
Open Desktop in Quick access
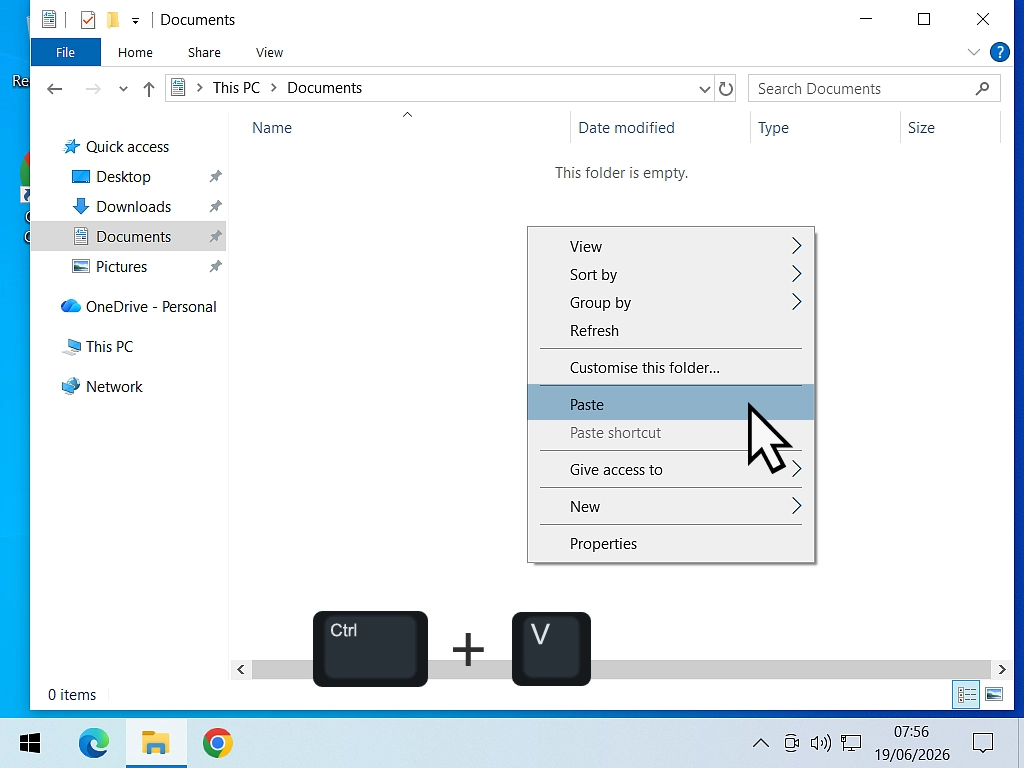pyautogui.click(x=123, y=177)
